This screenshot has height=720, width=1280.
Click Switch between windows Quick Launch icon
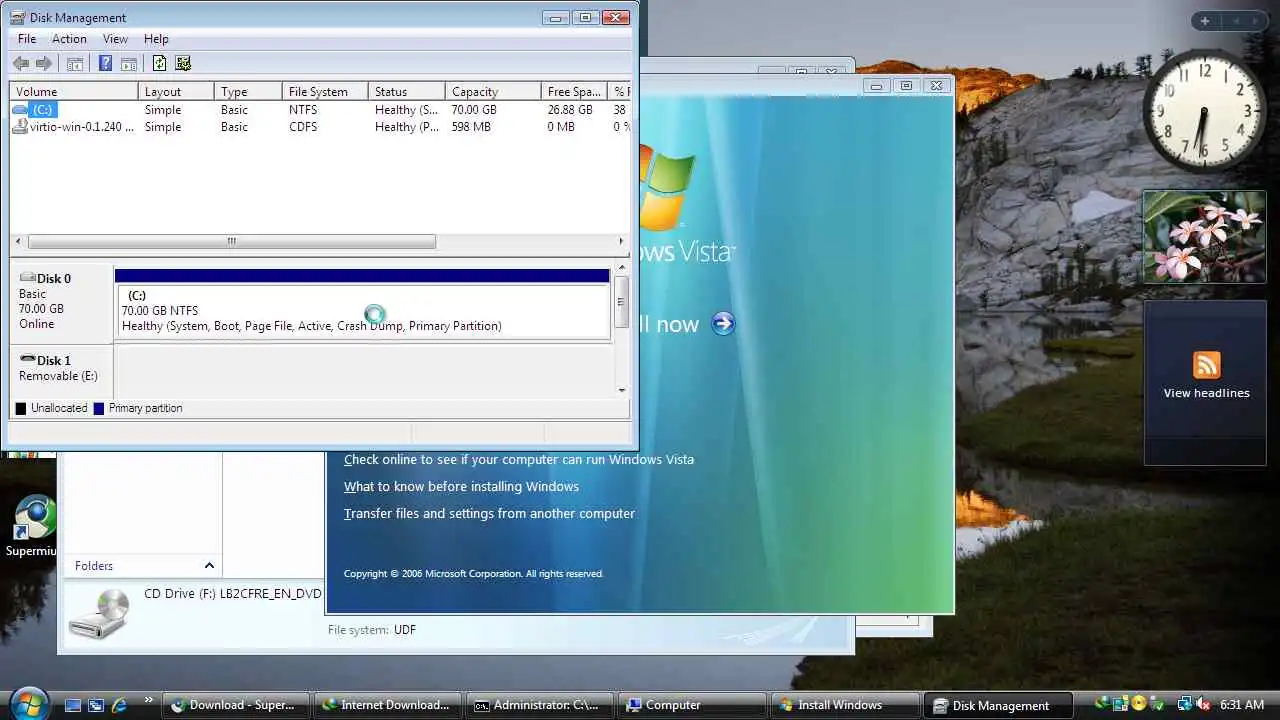point(96,705)
